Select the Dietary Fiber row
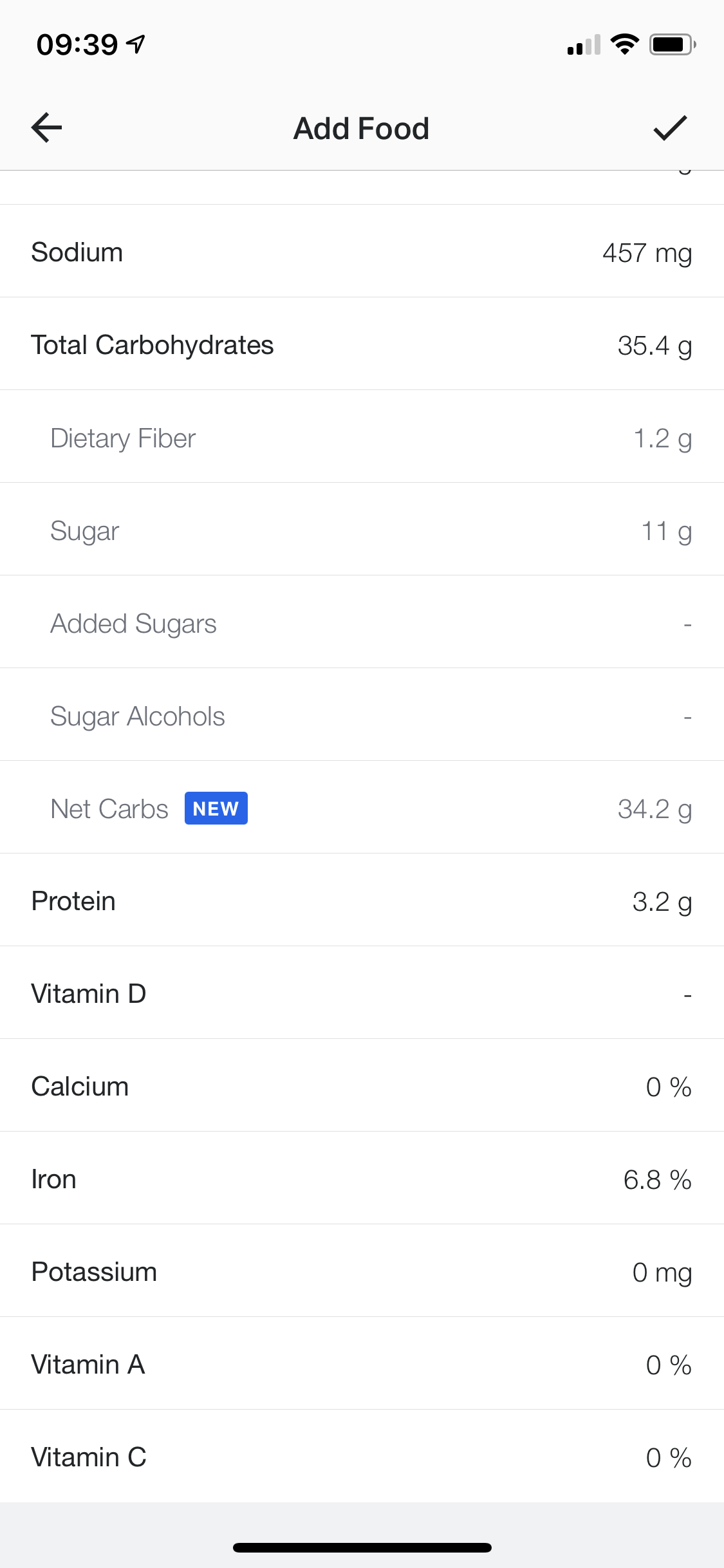The height and width of the screenshot is (1568, 724). pos(362,436)
